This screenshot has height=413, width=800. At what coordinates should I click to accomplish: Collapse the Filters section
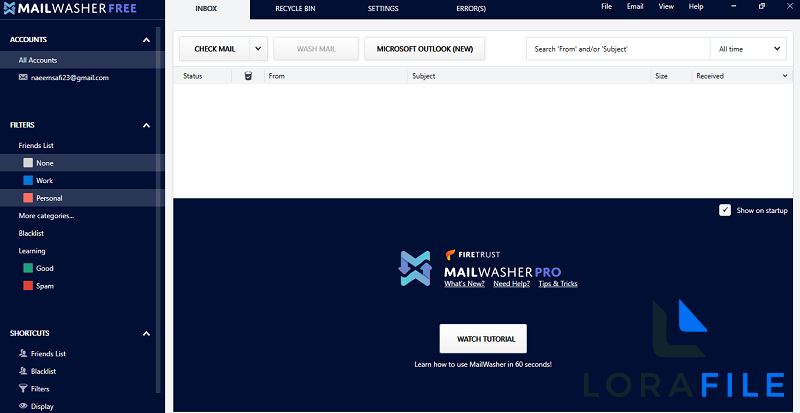(x=146, y=125)
